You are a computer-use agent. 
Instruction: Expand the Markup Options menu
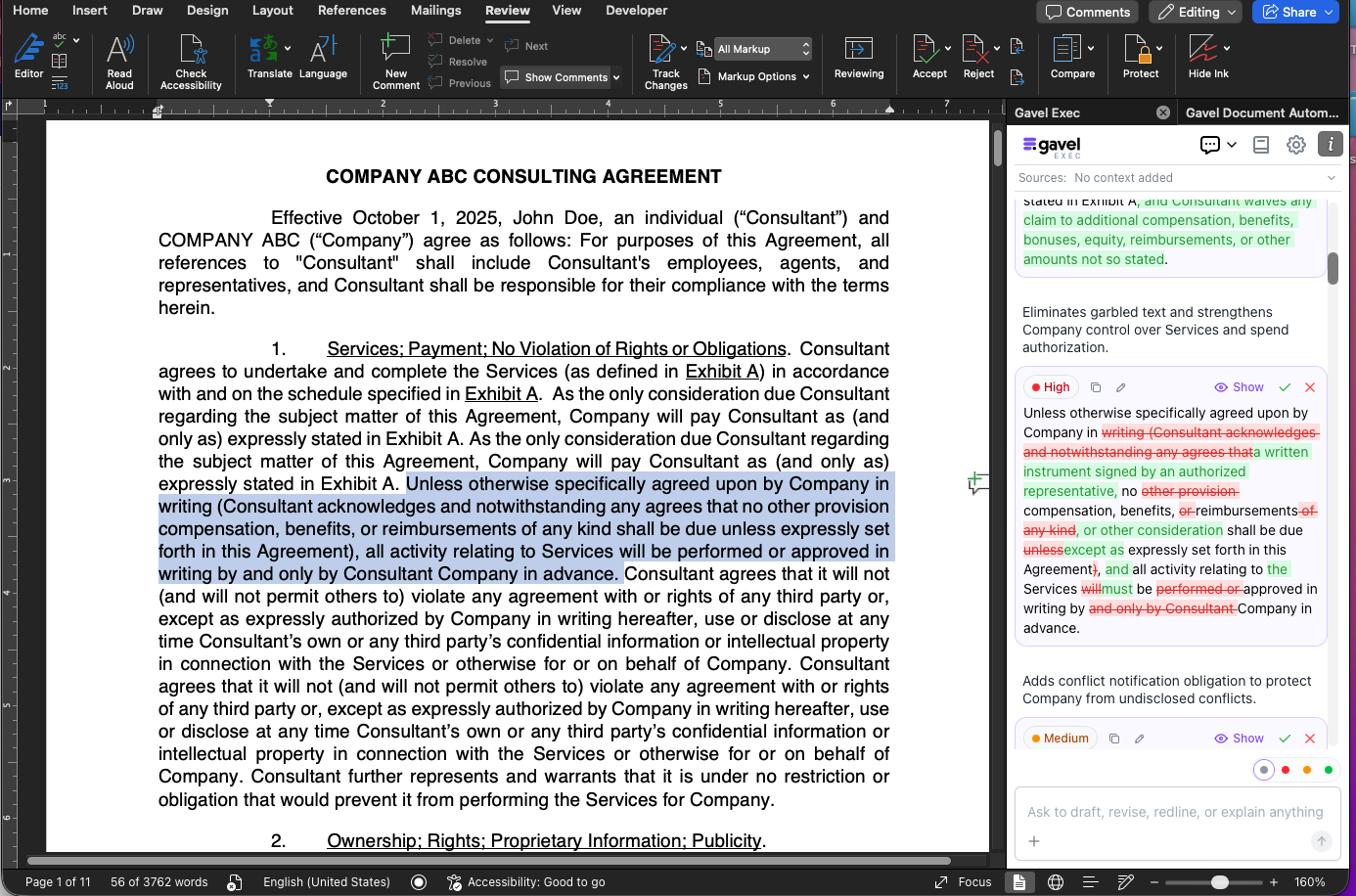pyautogui.click(x=755, y=76)
